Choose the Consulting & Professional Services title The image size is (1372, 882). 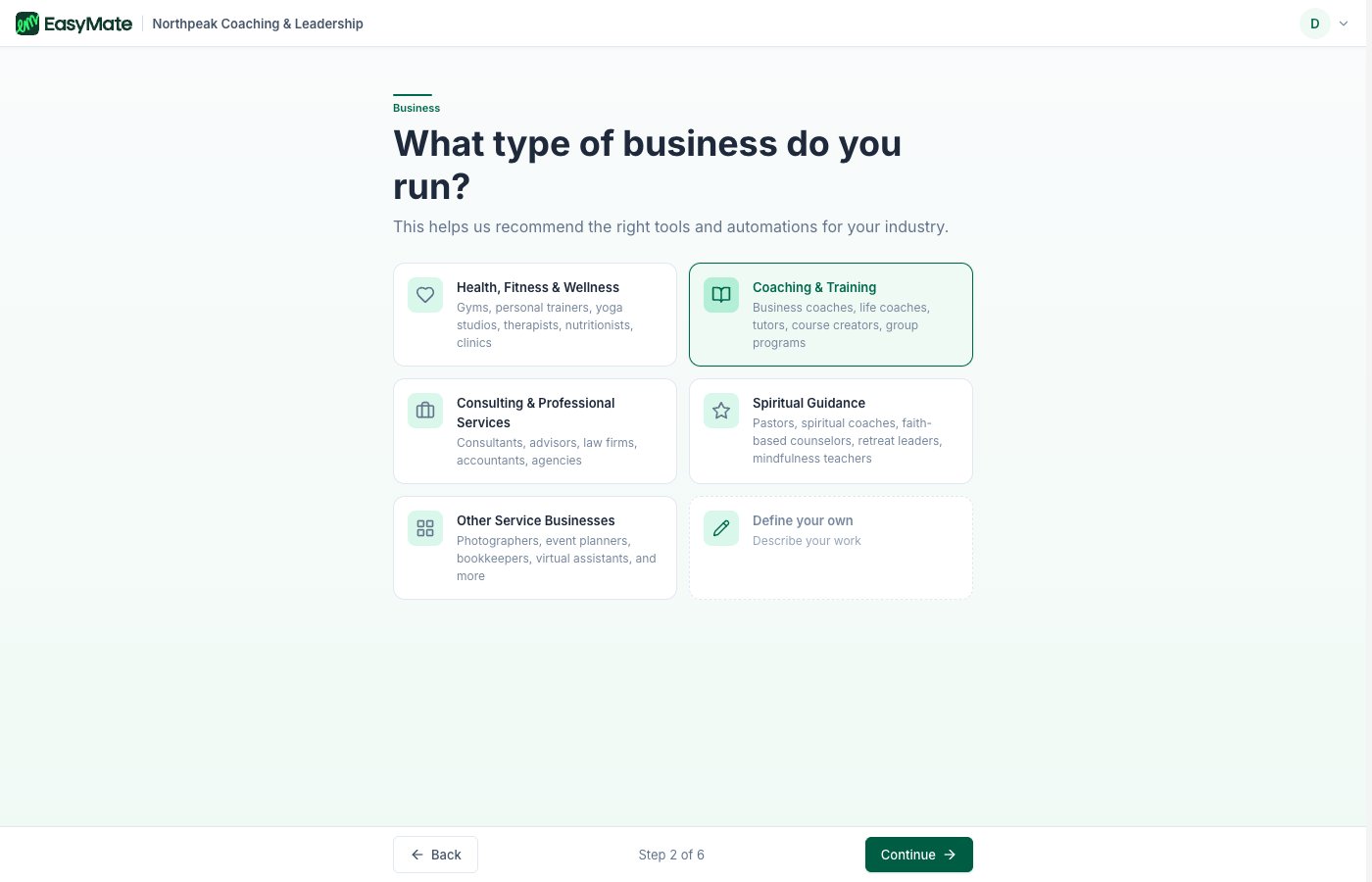tap(536, 413)
